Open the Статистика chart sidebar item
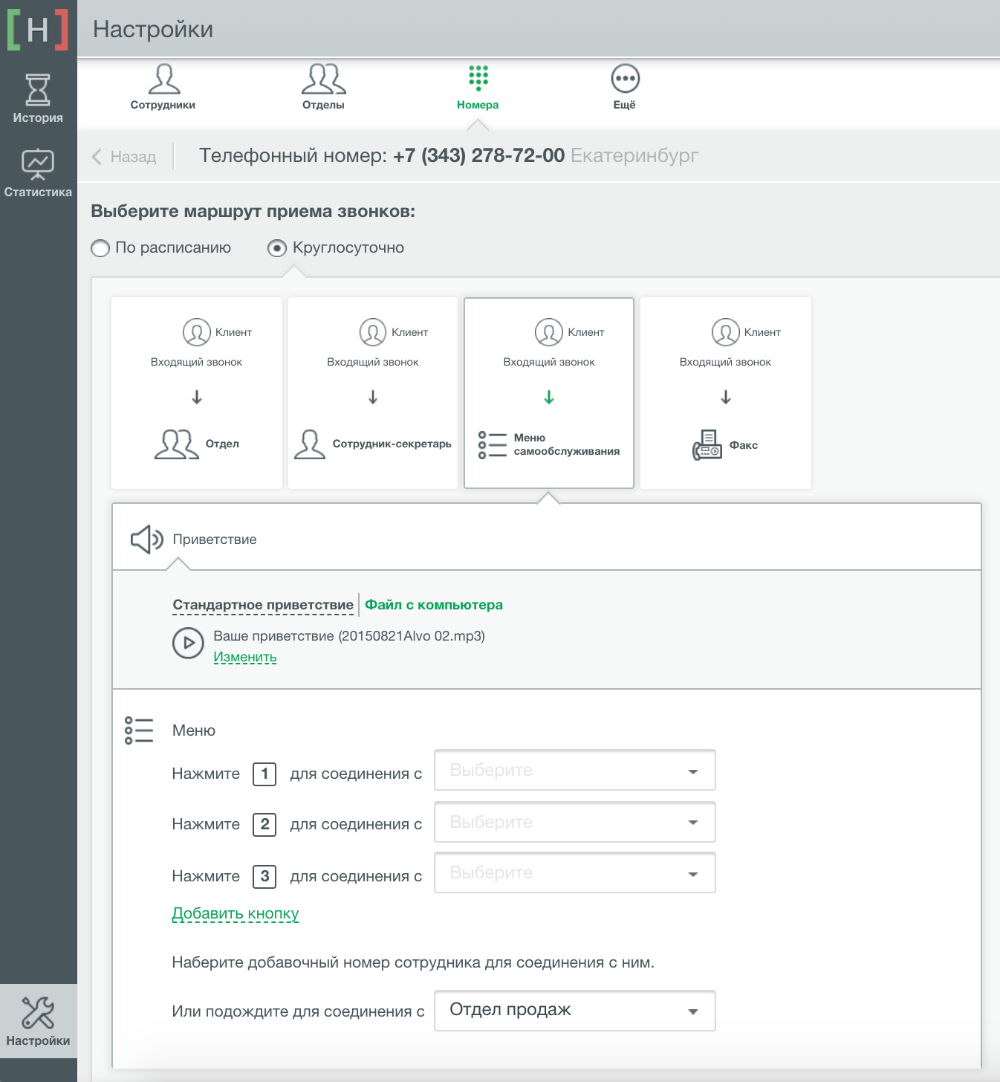Screen dimensions: 1000x1082 click(38, 173)
